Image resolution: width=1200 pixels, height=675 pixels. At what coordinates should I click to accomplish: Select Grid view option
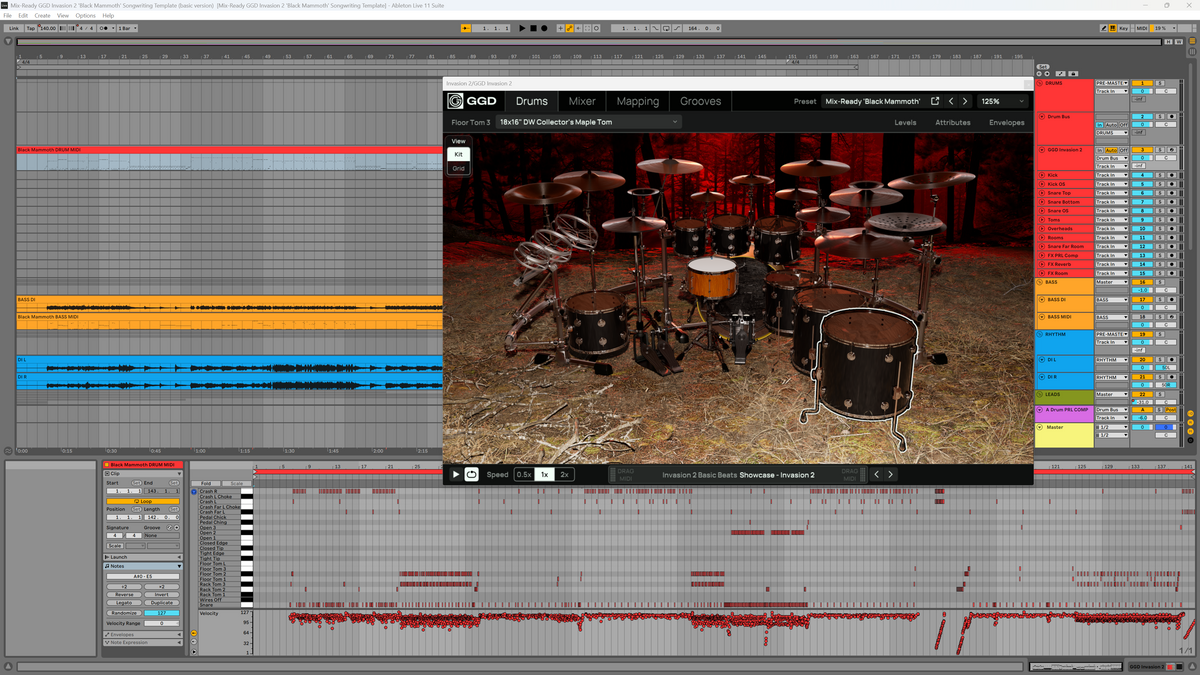pos(459,168)
